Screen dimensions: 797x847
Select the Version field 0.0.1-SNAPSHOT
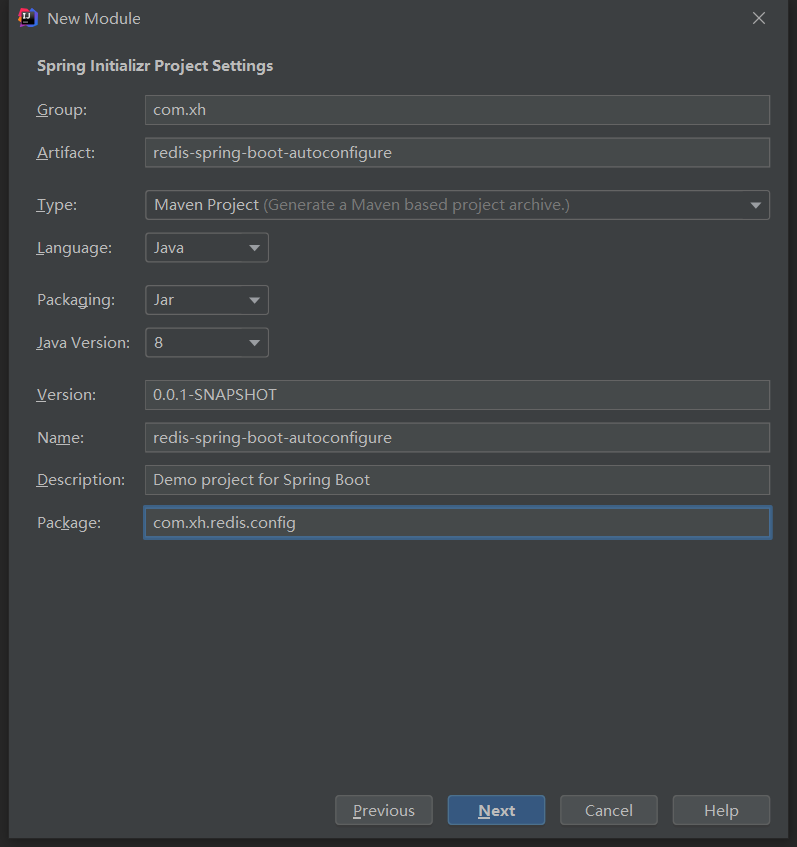tap(457, 395)
